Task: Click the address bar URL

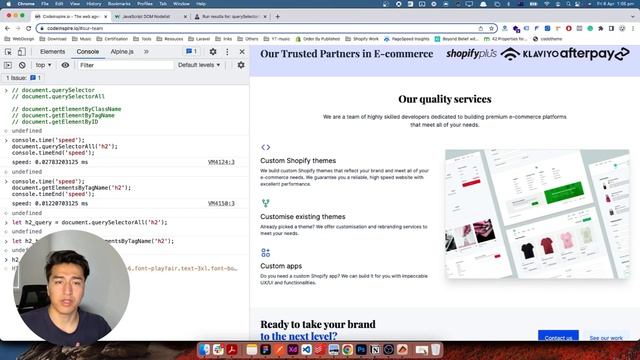Action: click(x=75, y=28)
